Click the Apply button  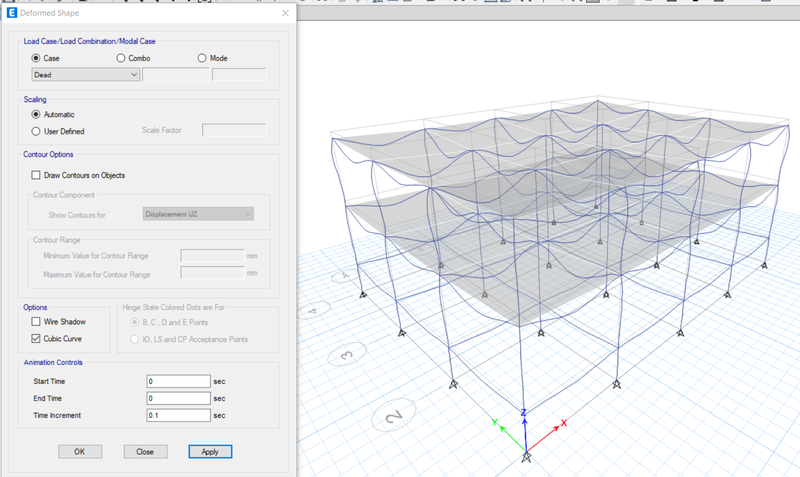210,451
